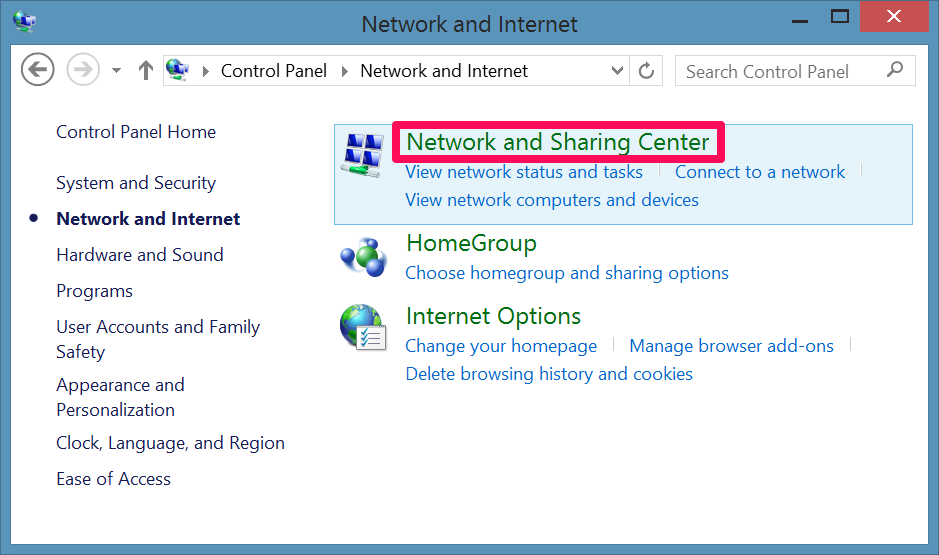Open the recent locations dropdown arrow

coord(116,71)
